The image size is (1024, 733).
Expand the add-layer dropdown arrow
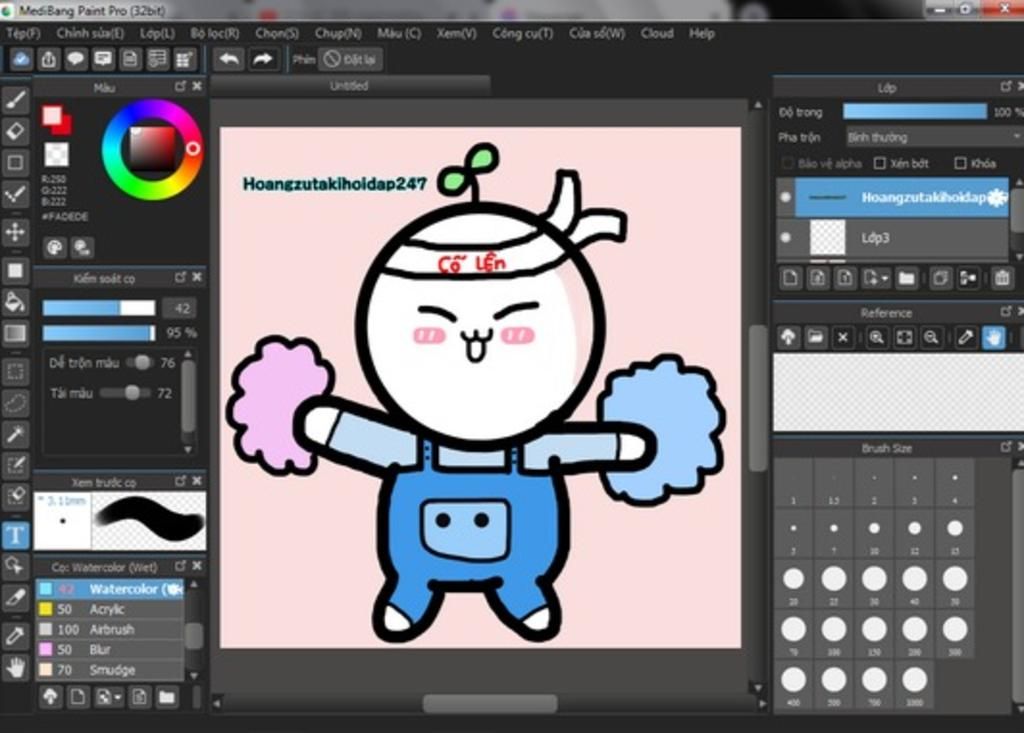(x=885, y=279)
